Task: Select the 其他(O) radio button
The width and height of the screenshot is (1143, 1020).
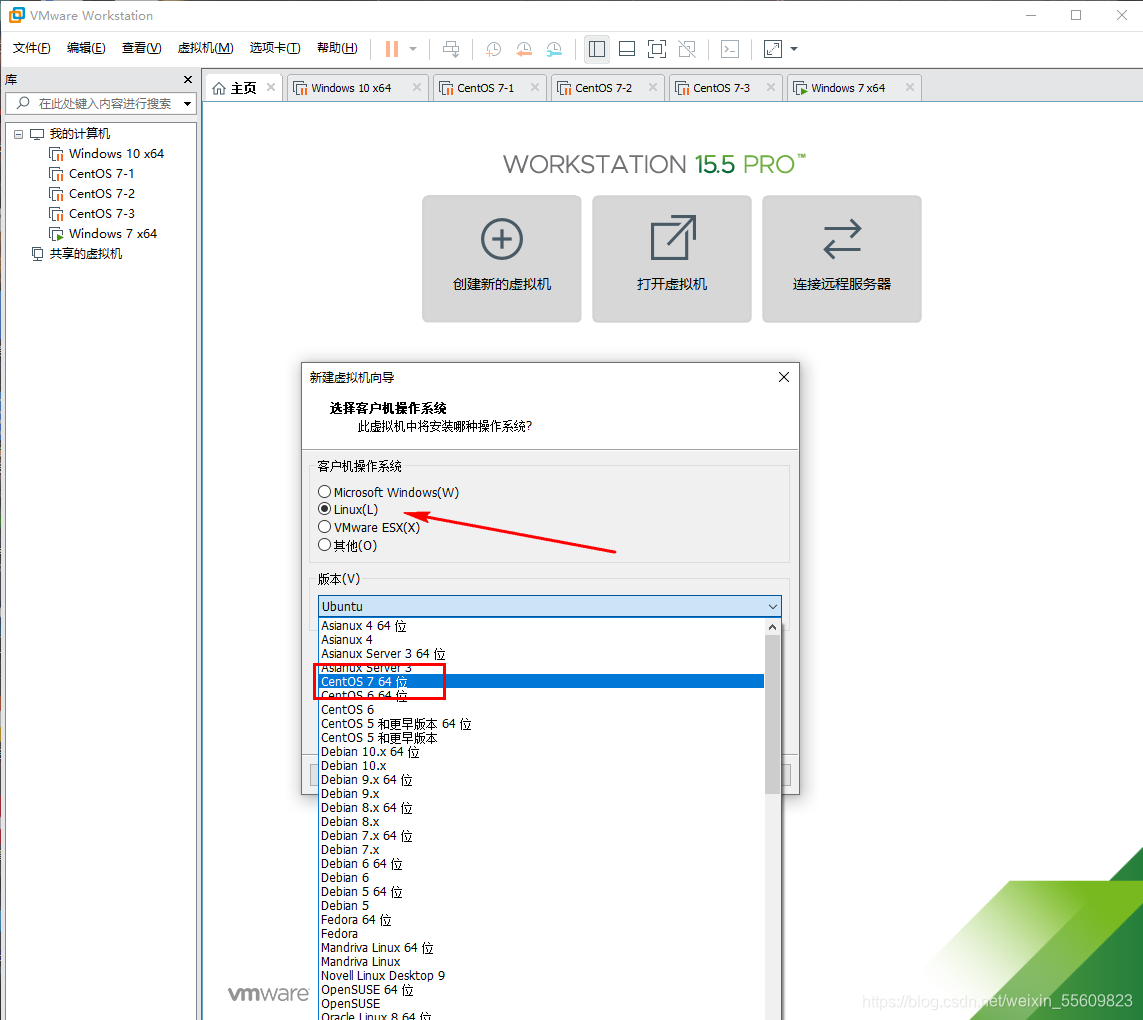Action: (x=324, y=545)
